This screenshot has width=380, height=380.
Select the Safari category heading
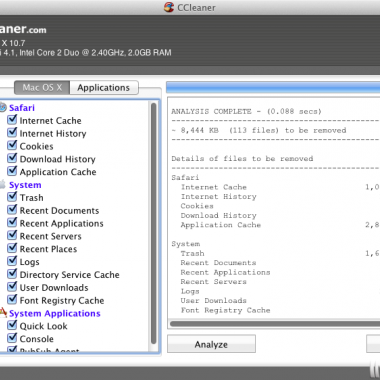22,108
